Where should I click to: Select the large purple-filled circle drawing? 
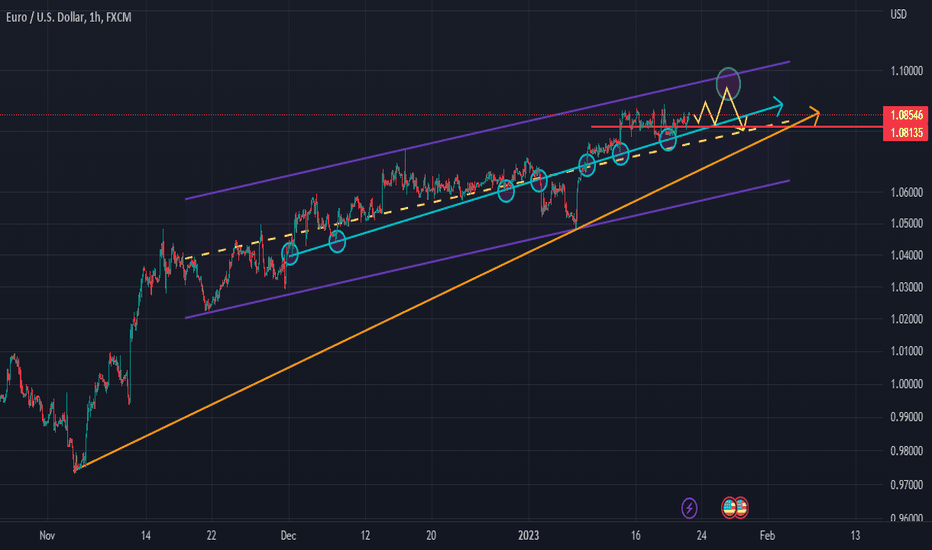coord(728,83)
